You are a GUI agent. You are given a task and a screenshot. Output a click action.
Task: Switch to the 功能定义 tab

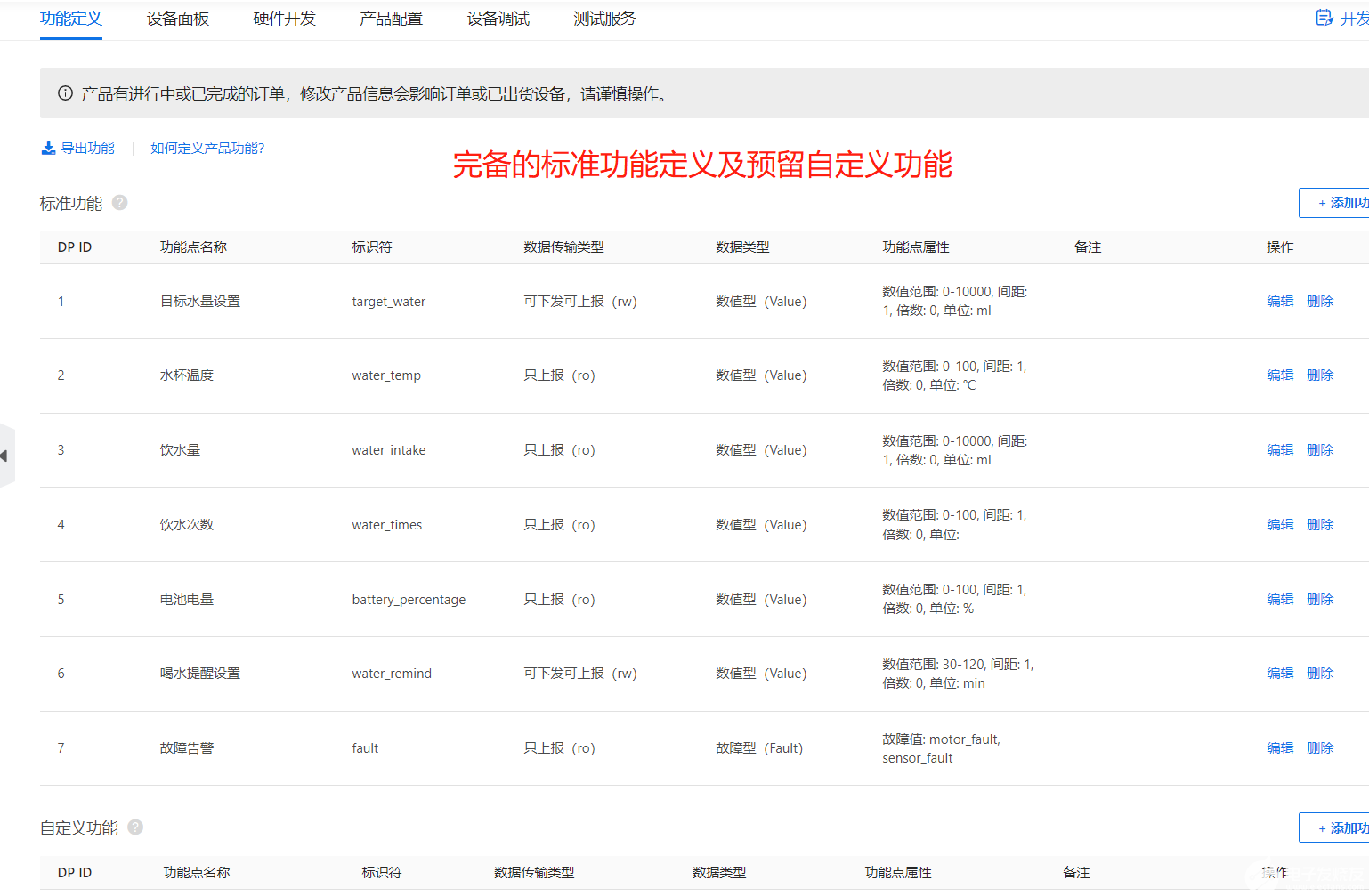click(x=71, y=19)
